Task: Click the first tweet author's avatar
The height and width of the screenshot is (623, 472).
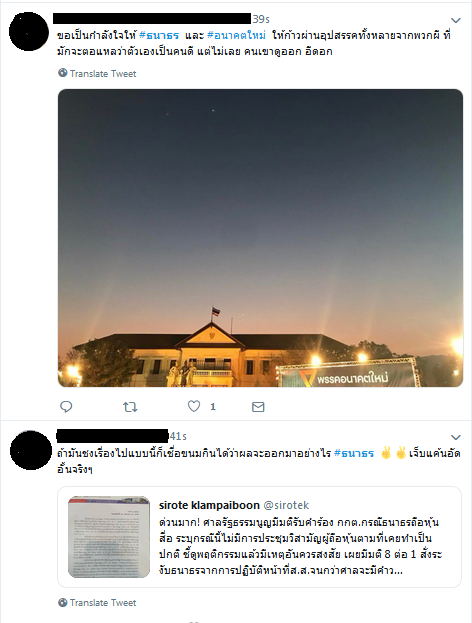Action: (29, 32)
